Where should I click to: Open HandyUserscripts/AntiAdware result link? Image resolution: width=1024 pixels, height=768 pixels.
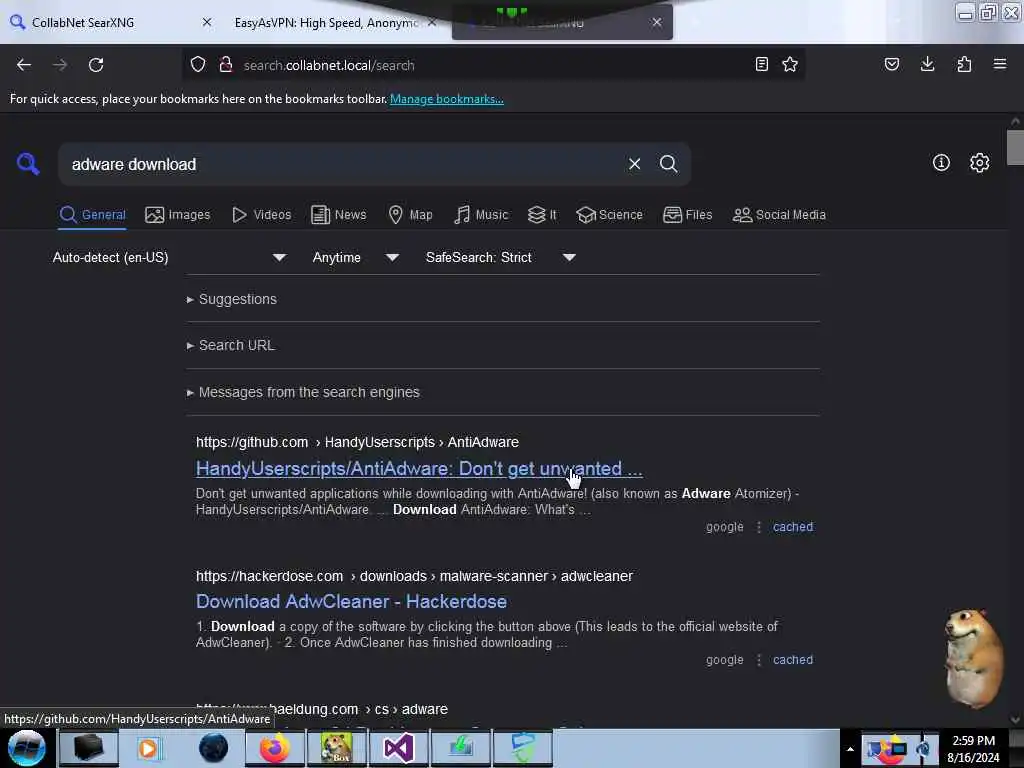(x=419, y=469)
